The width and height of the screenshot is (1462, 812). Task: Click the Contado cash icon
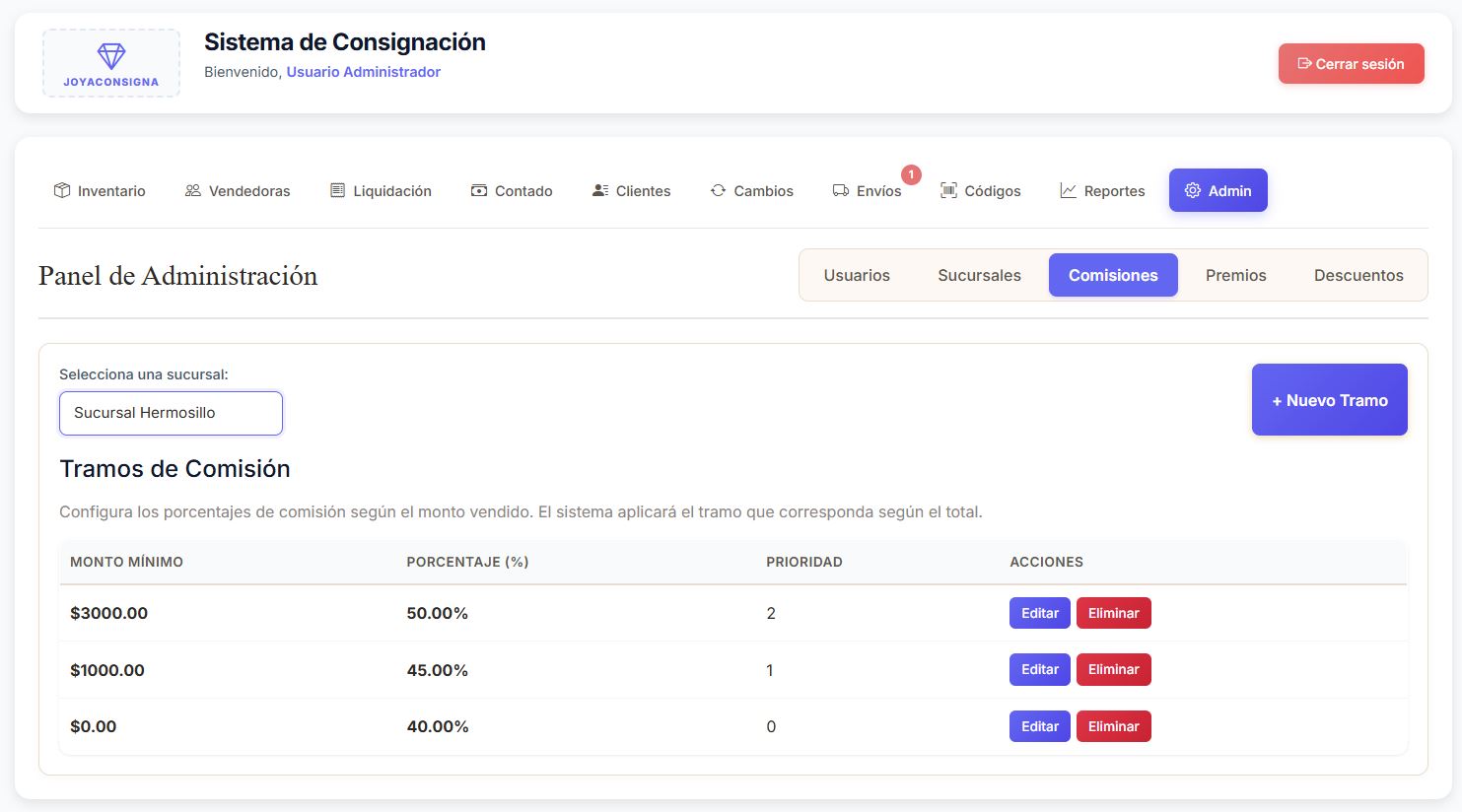click(x=479, y=190)
